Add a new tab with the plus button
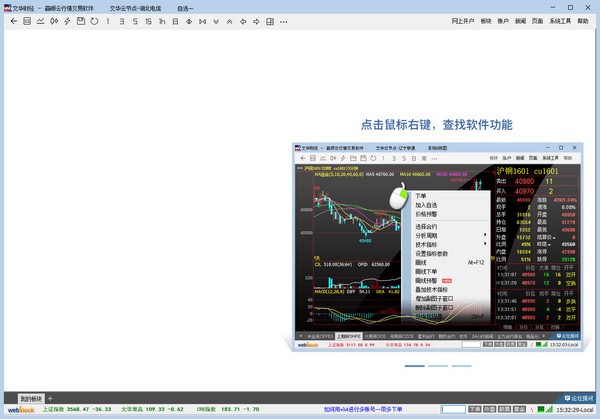The image size is (600, 419). (50, 399)
